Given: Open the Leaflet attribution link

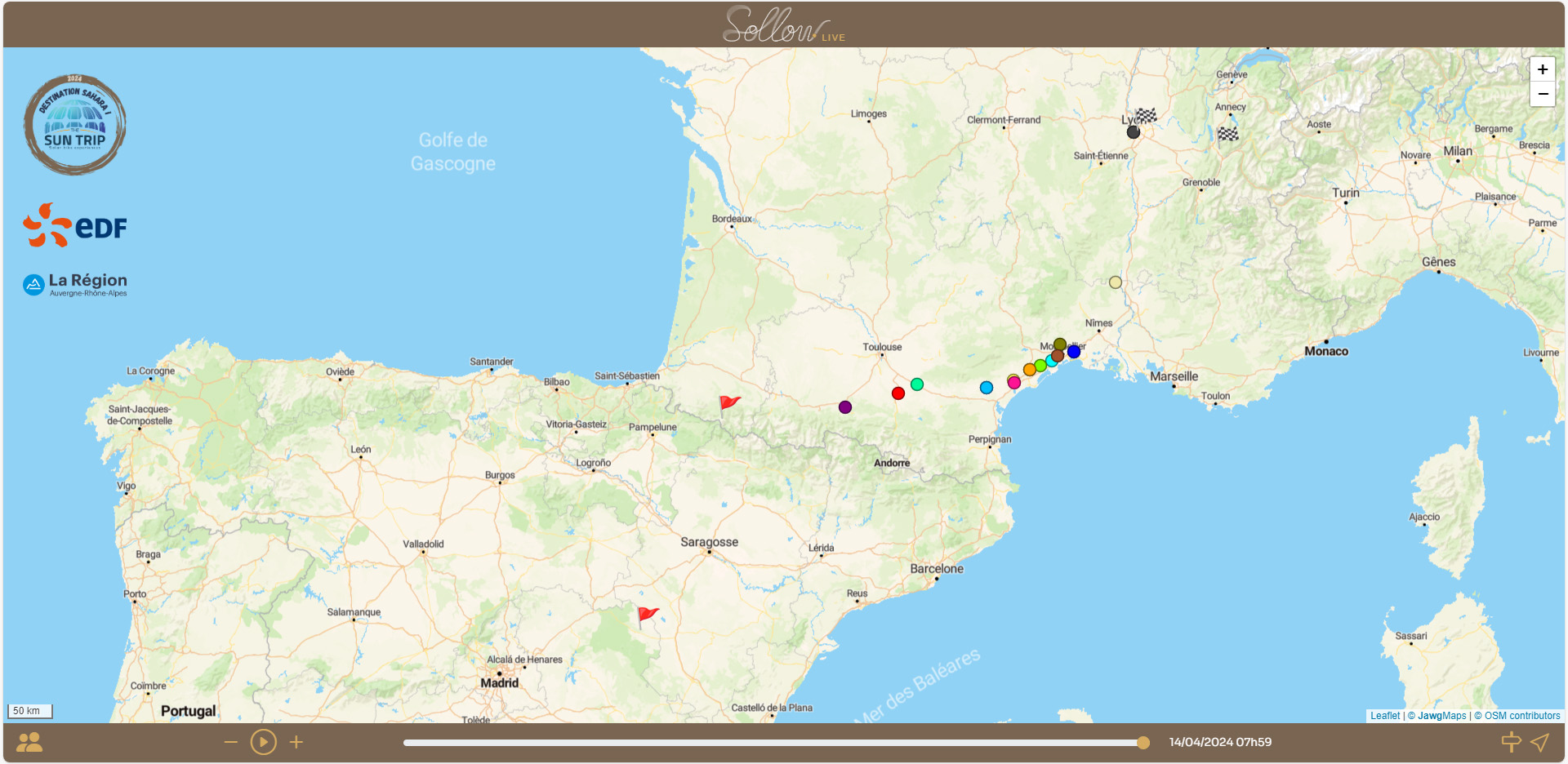Looking at the screenshot, I should [x=1384, y=716].
